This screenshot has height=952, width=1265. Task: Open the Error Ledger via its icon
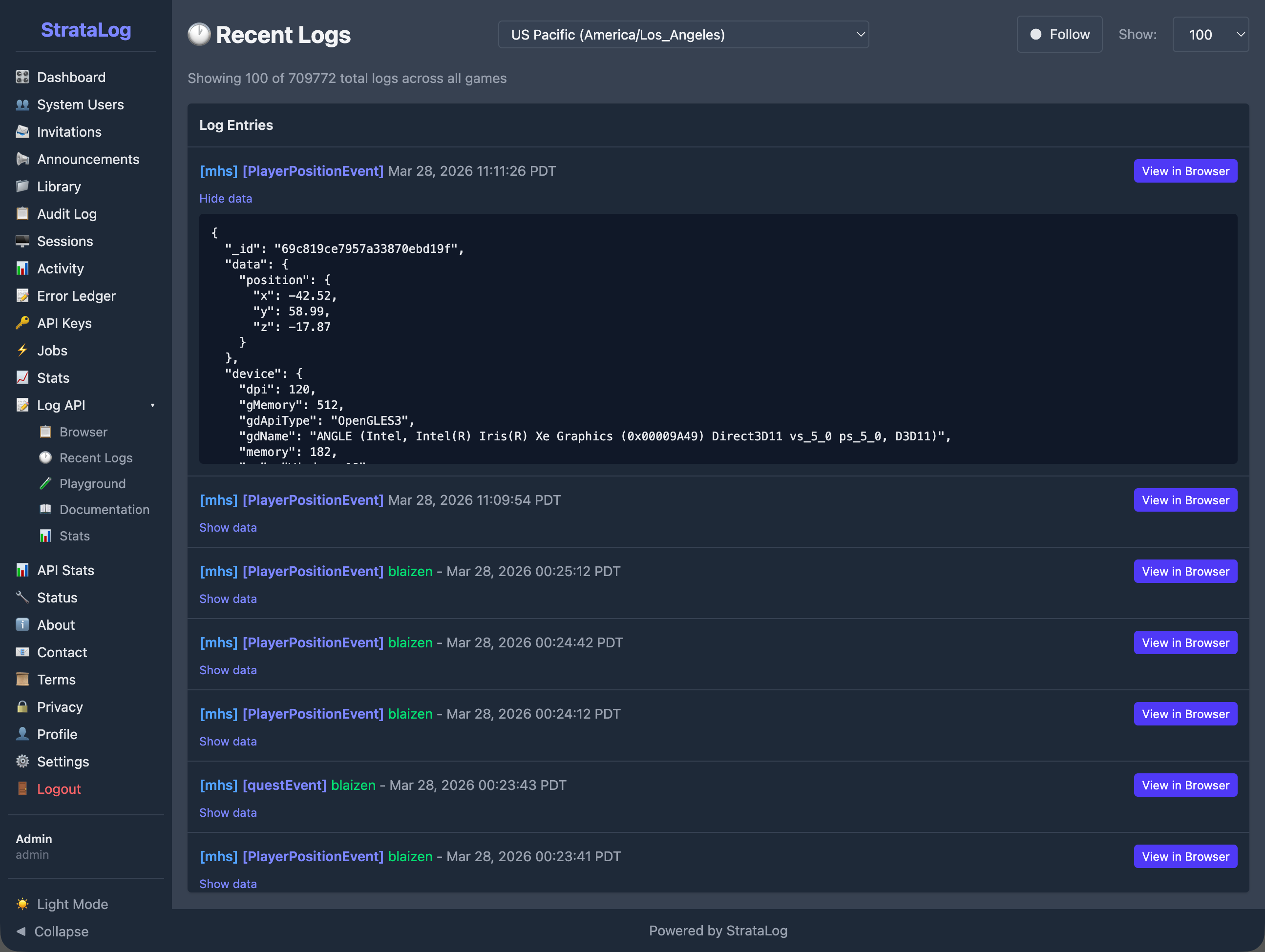click(x=22, y=295)
